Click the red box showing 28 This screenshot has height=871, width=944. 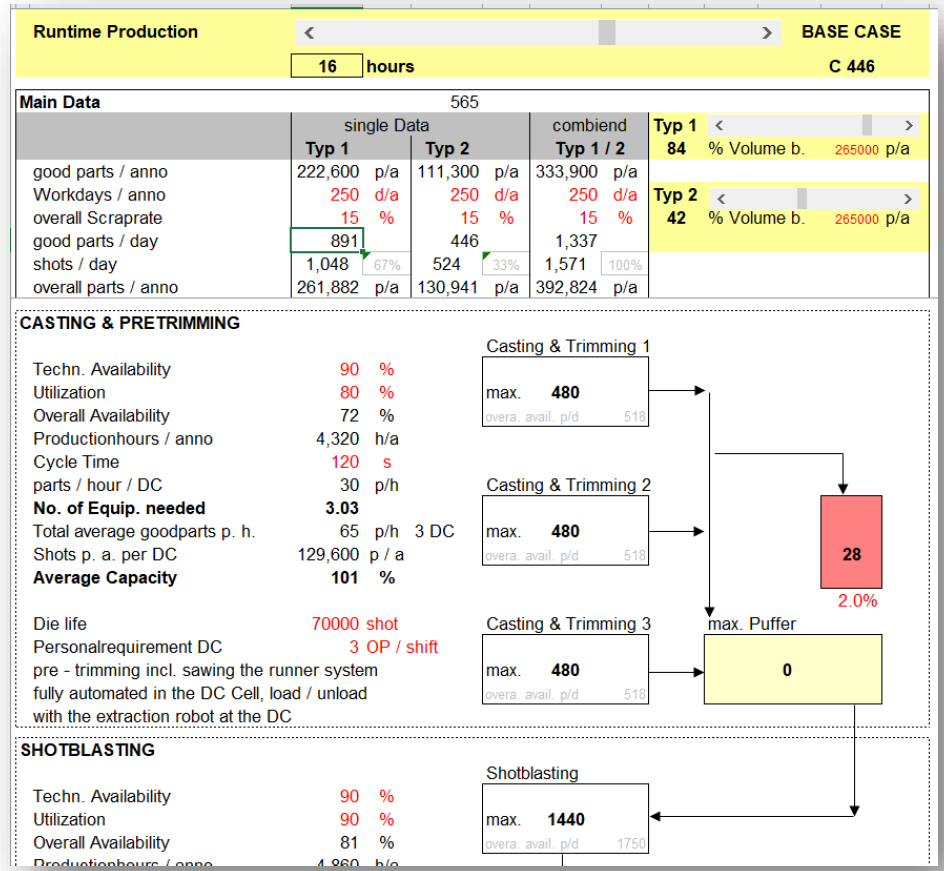(x=851, y=542)
